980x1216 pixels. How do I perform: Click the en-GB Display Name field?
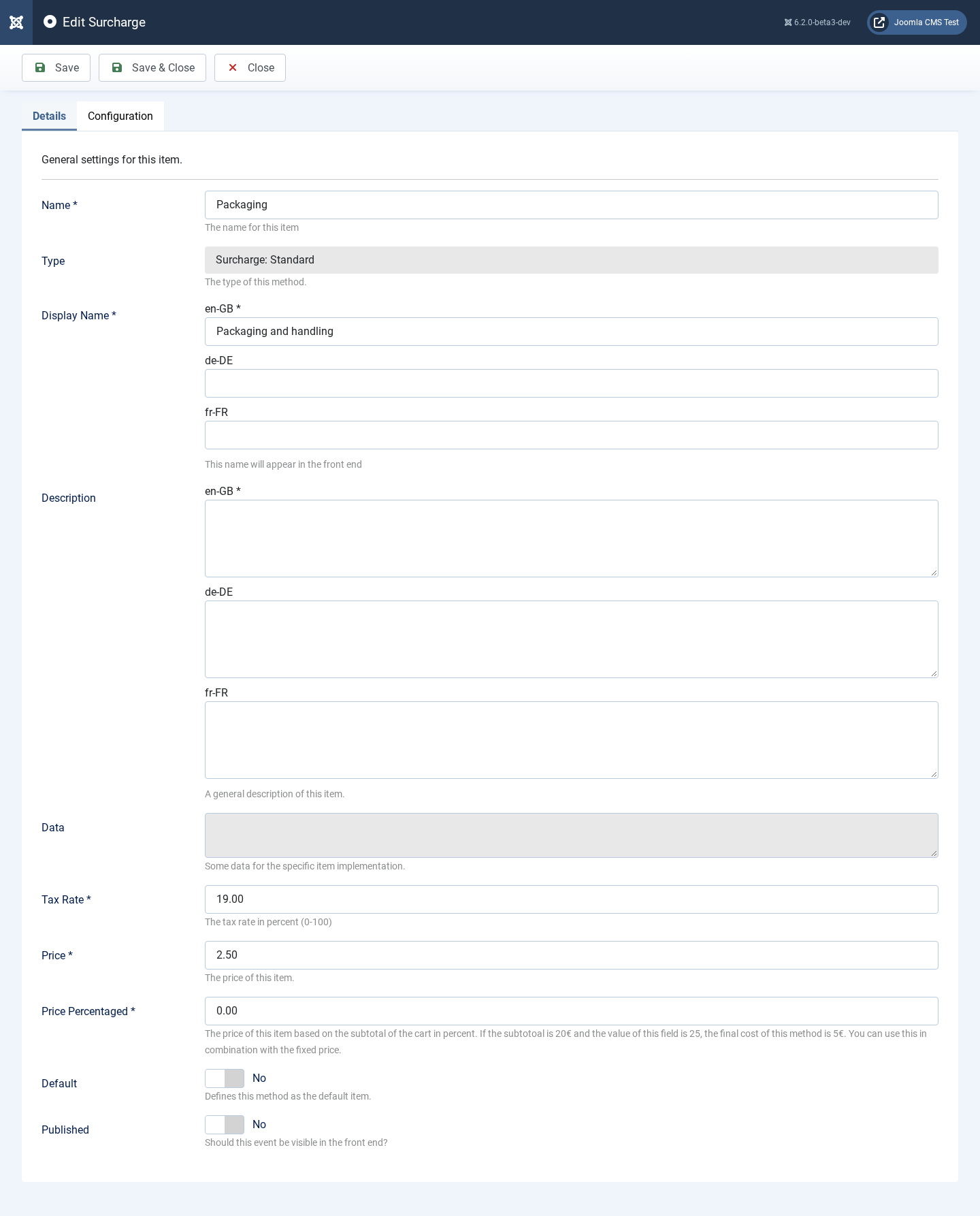[x=572, y=332]
